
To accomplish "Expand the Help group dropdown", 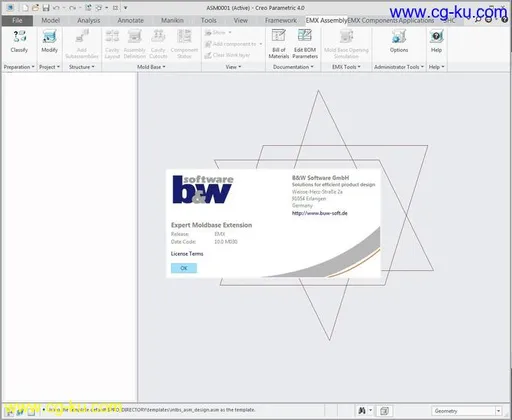I will [x=436, y=67].
